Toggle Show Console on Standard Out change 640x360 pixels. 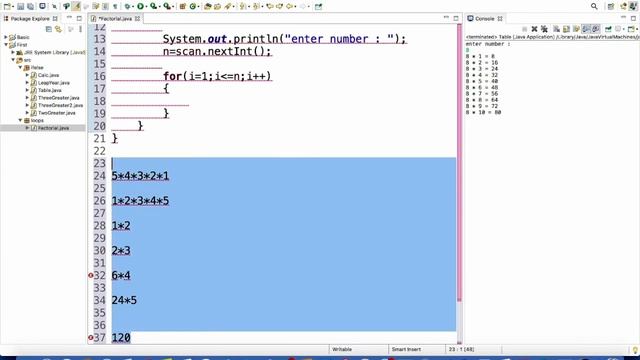point(586,29)
